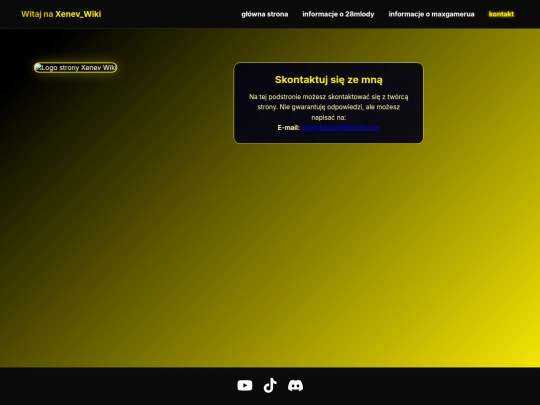Go to the główna strona menu item
This screenshot has height=405, width=540.
pos(264,14)
